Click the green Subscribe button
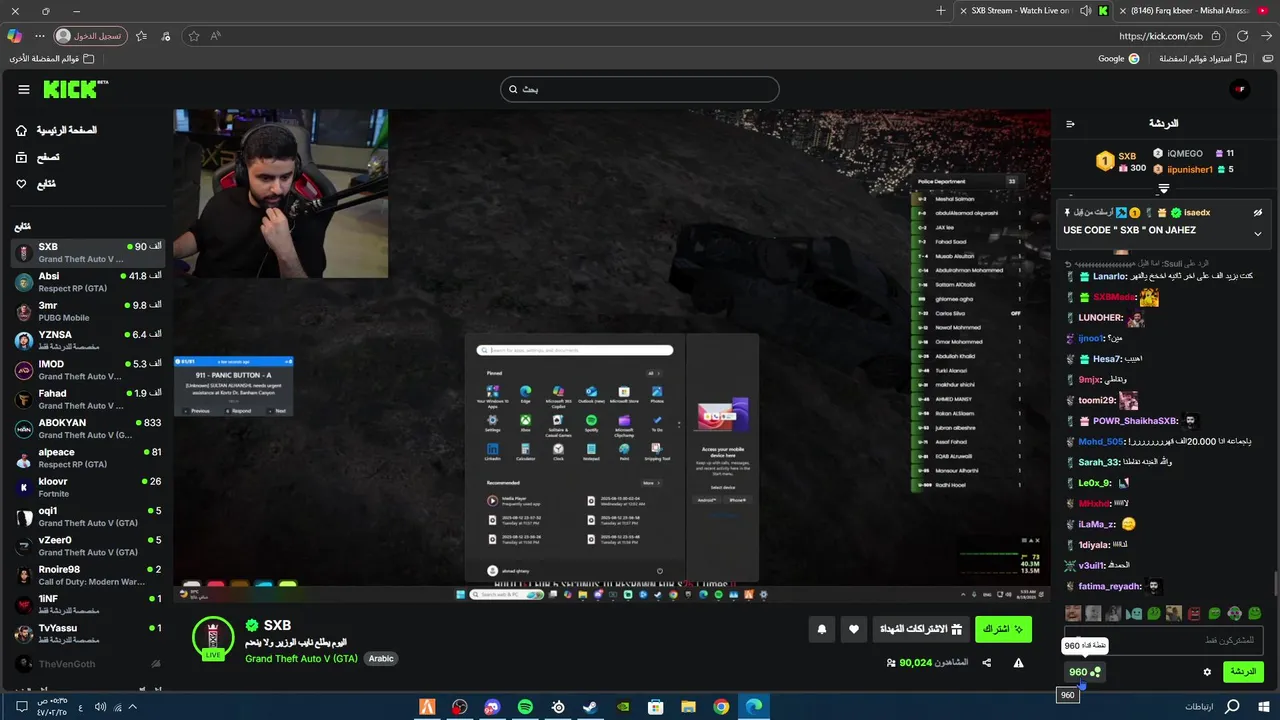1280x720 pixels. click(1003, 629)
